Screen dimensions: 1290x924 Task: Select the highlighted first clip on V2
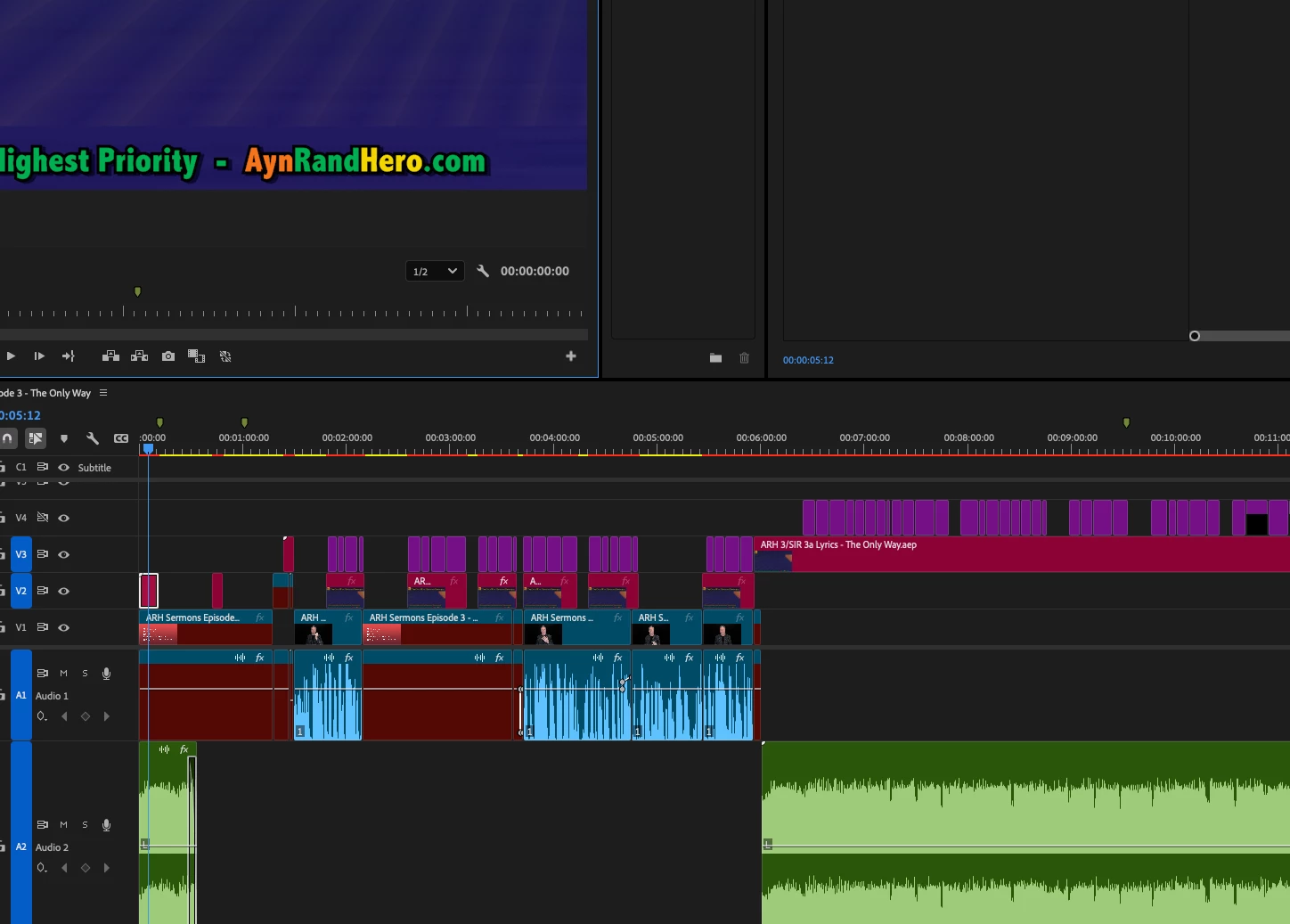(x=149, y=591)
